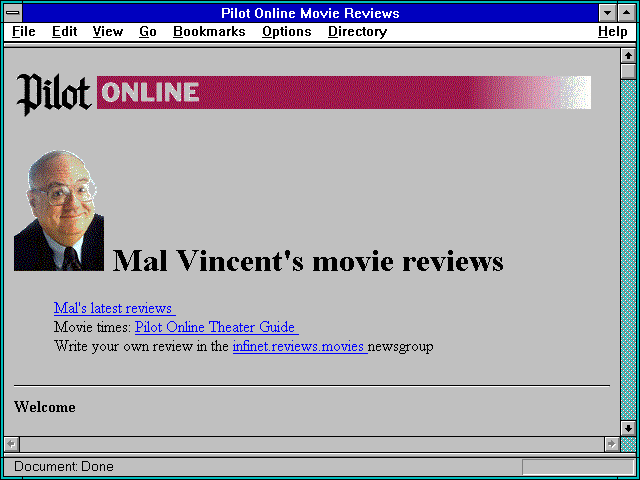This screenshot has width=640, height=480.
Task: Open the Help menu
Action: (x=613, y=32)
